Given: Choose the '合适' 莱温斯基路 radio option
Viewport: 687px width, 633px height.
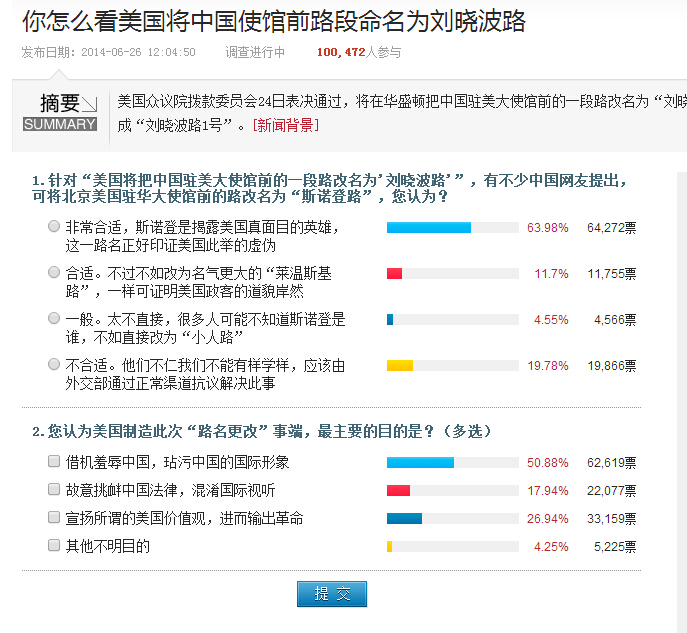Looking at the screenshot, I should [x=54, y=272].
